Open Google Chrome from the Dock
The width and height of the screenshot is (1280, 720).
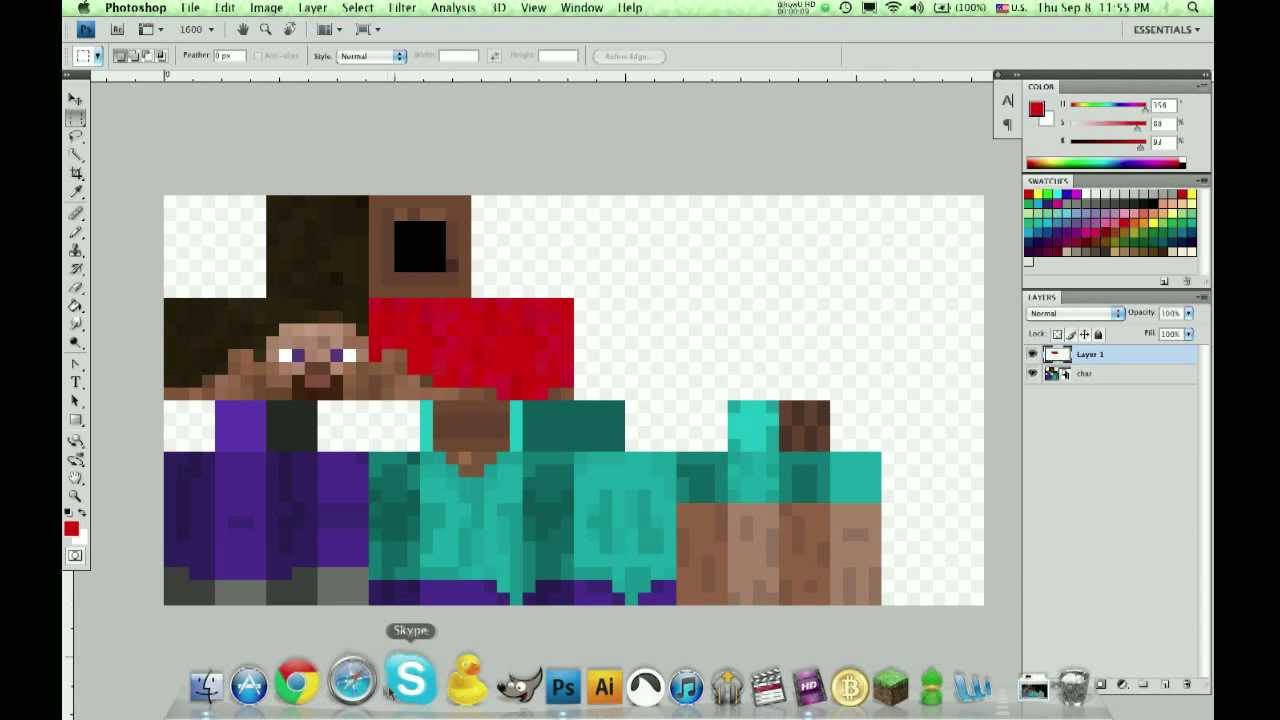point(296,684)
